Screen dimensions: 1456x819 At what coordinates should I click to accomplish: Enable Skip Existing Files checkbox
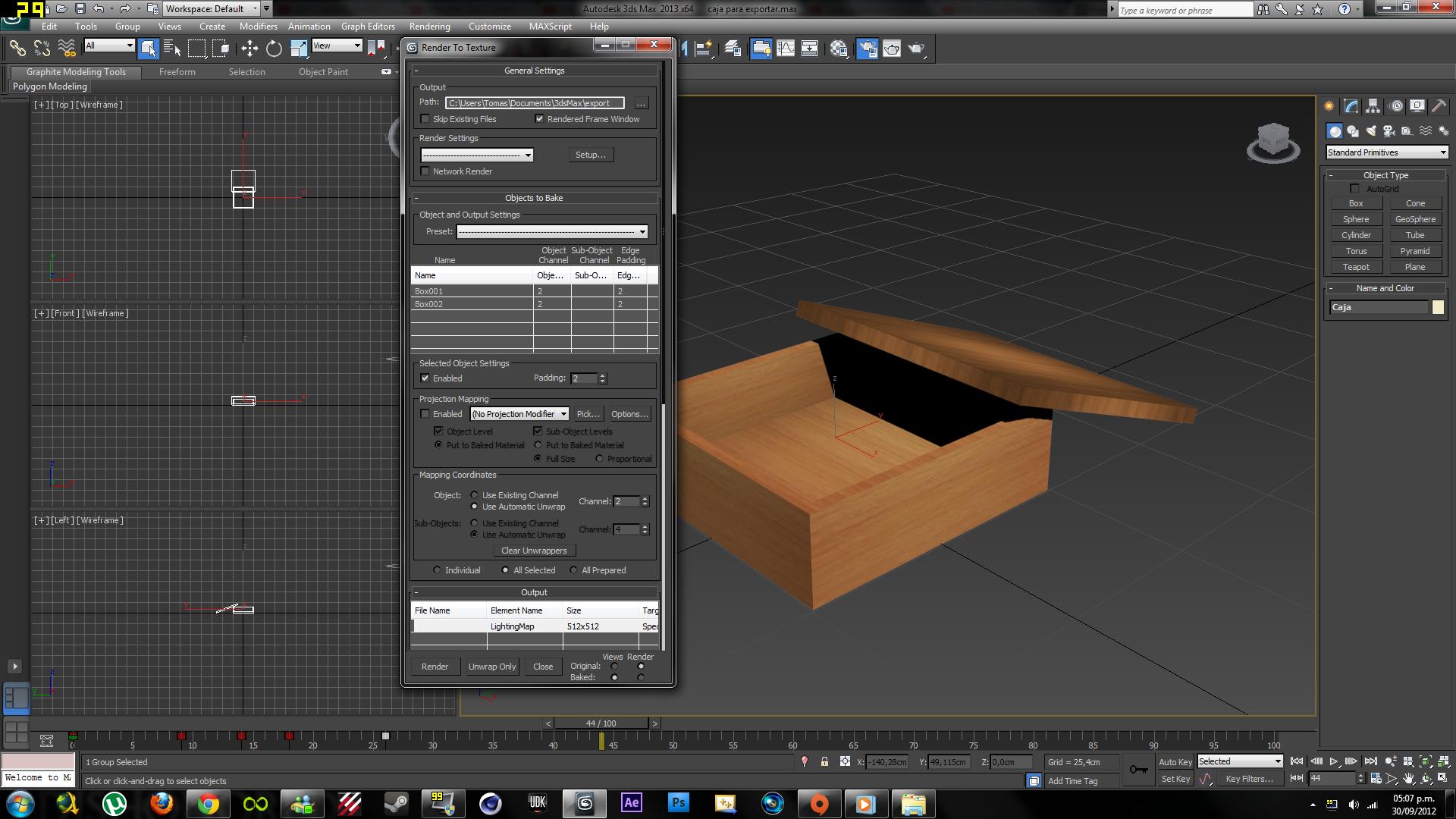tap(425, 119)
